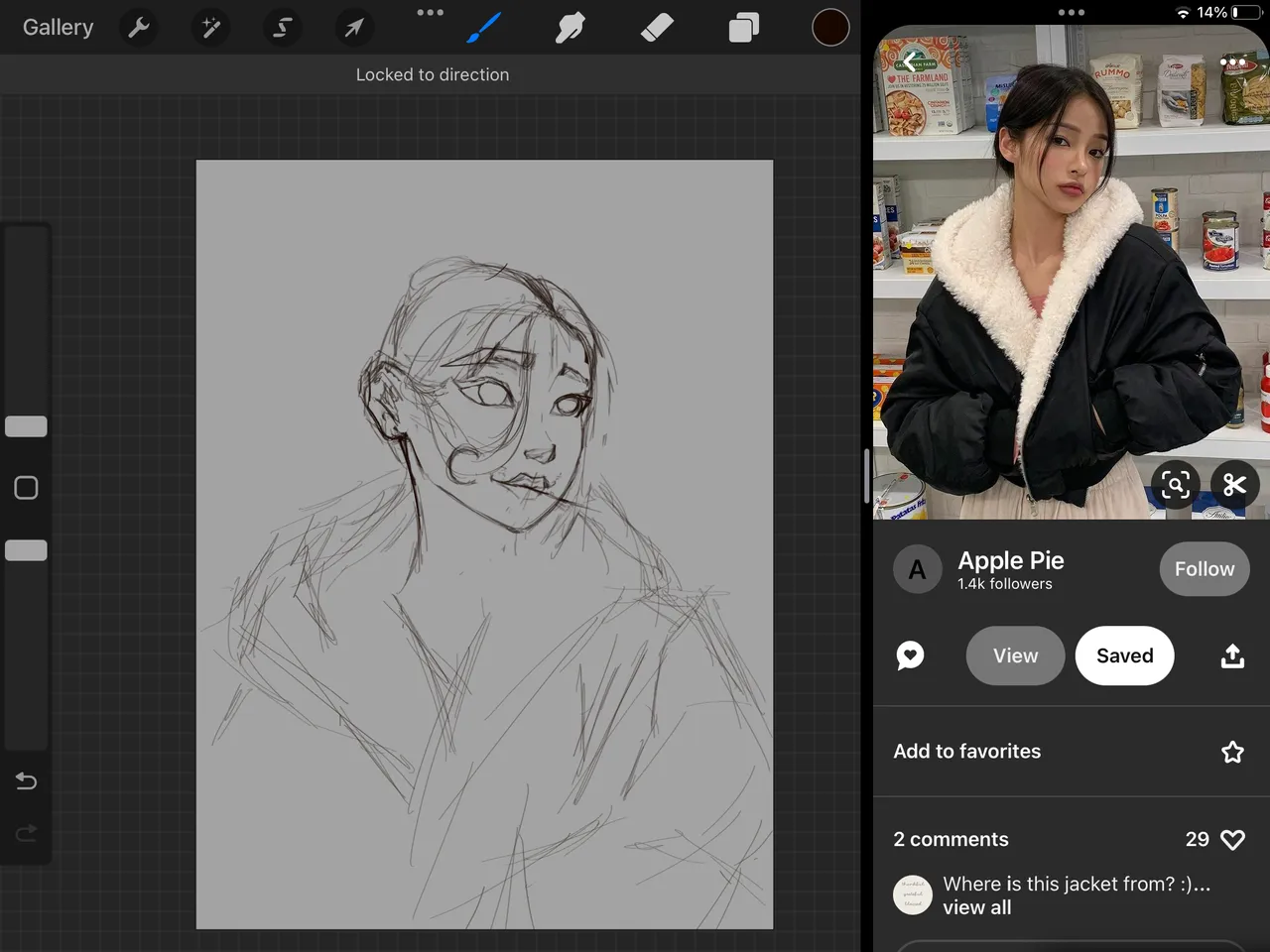Tap the 29 likes count
This screenshot has height=952, width=1270.
click(1198, 839)
